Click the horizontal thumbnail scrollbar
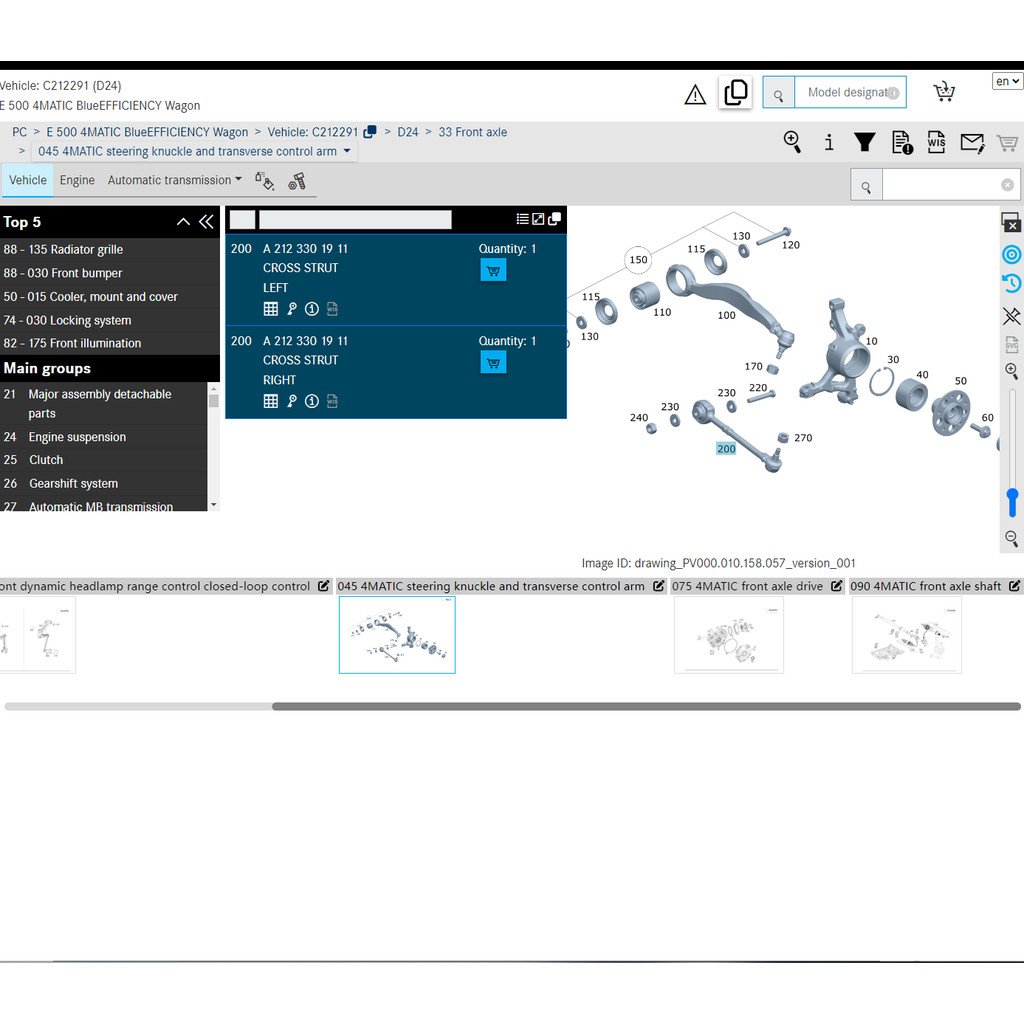 (646, 707)
